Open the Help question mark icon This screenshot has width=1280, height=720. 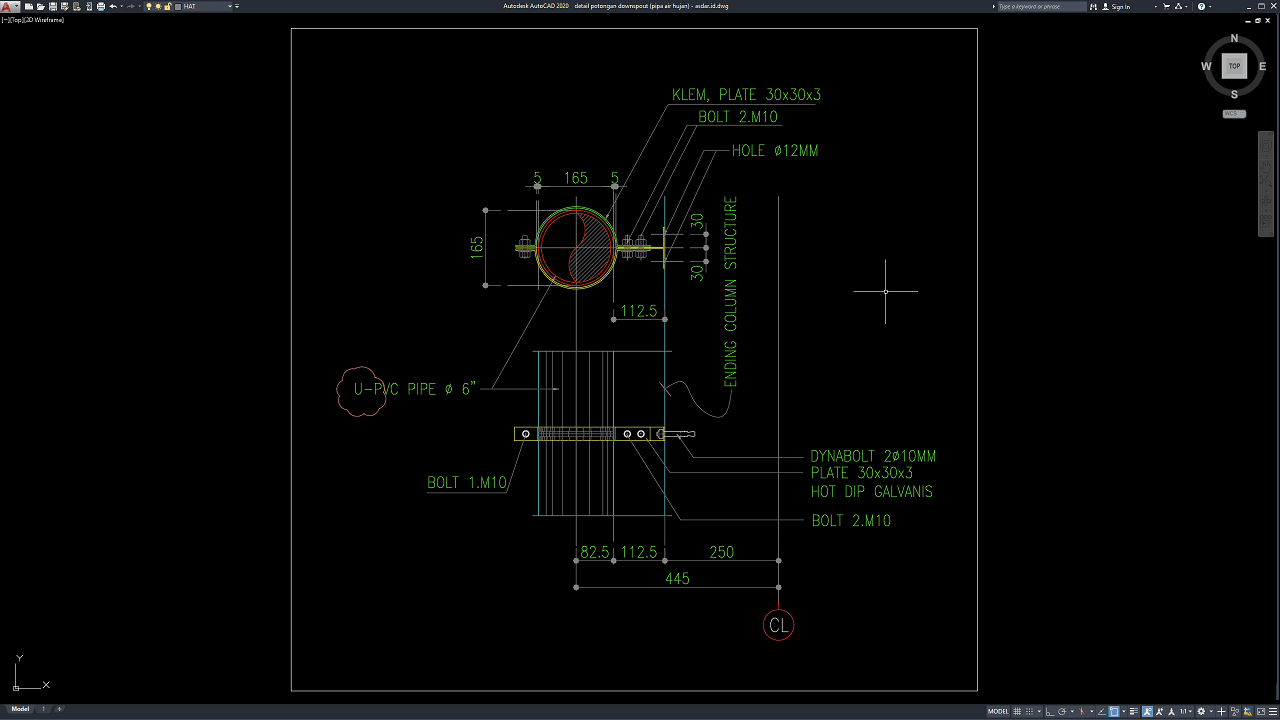coord(1201,6)
